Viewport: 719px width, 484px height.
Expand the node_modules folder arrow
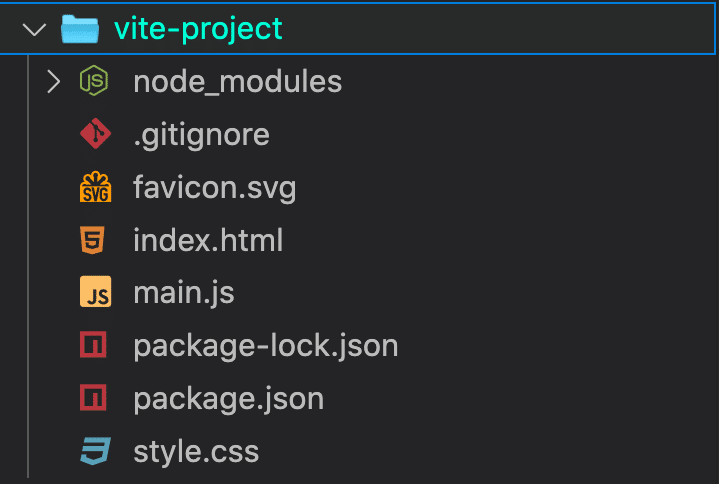(x=53, y=82)
